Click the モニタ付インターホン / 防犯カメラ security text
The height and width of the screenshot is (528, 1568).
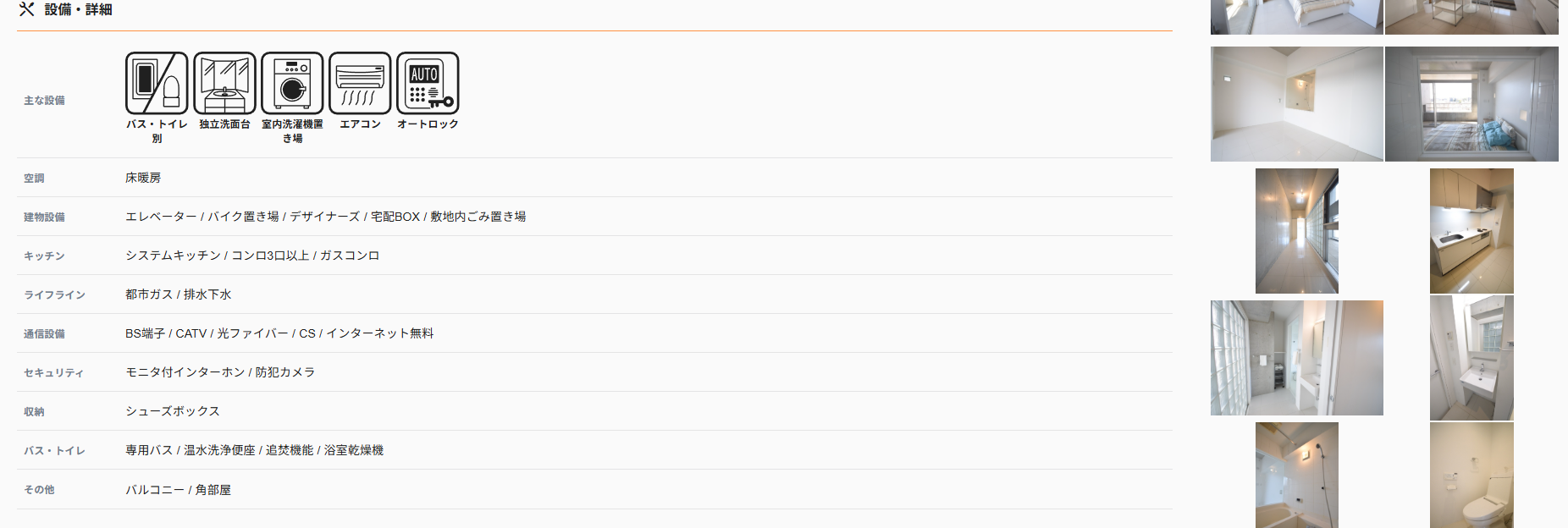(220, 372)
